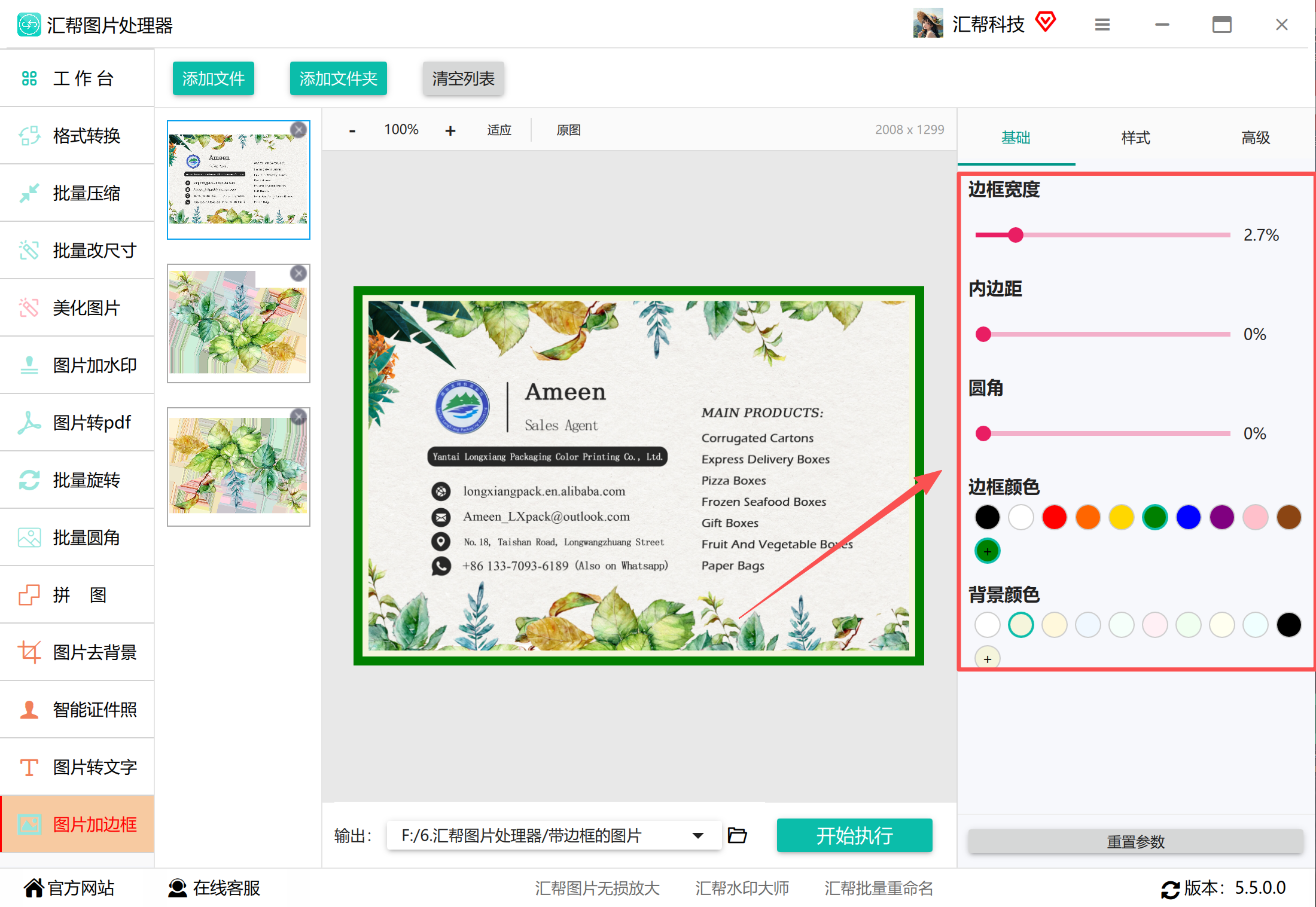Add custom border color with green plus

987,551
